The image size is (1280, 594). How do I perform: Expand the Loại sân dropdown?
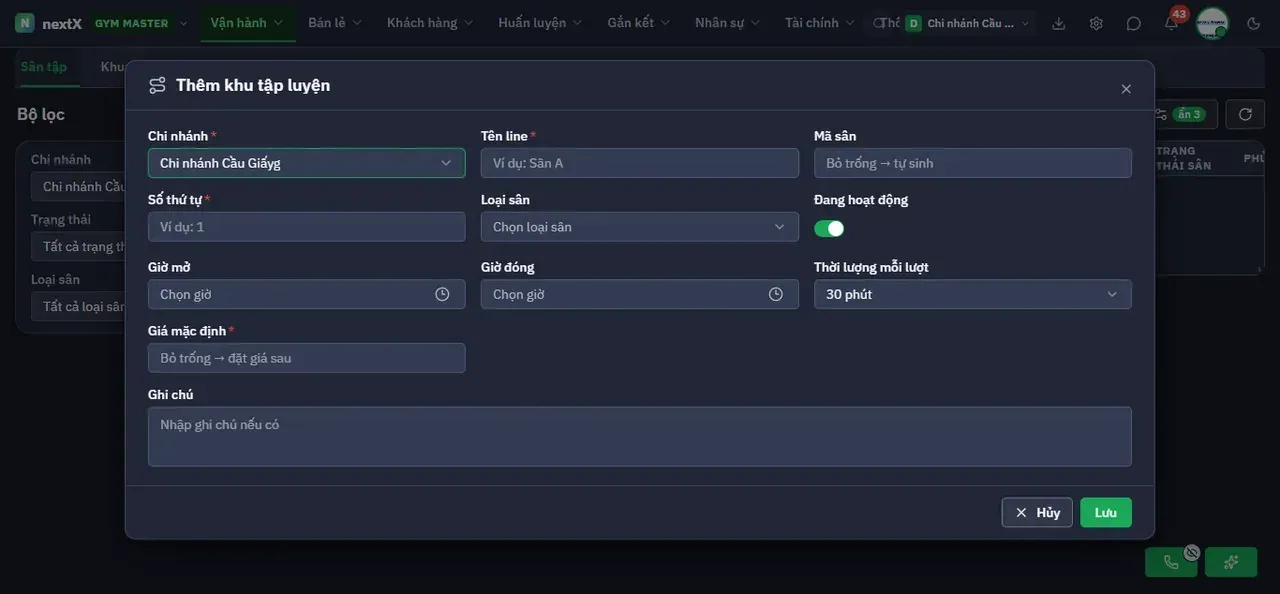click(640, 227)
